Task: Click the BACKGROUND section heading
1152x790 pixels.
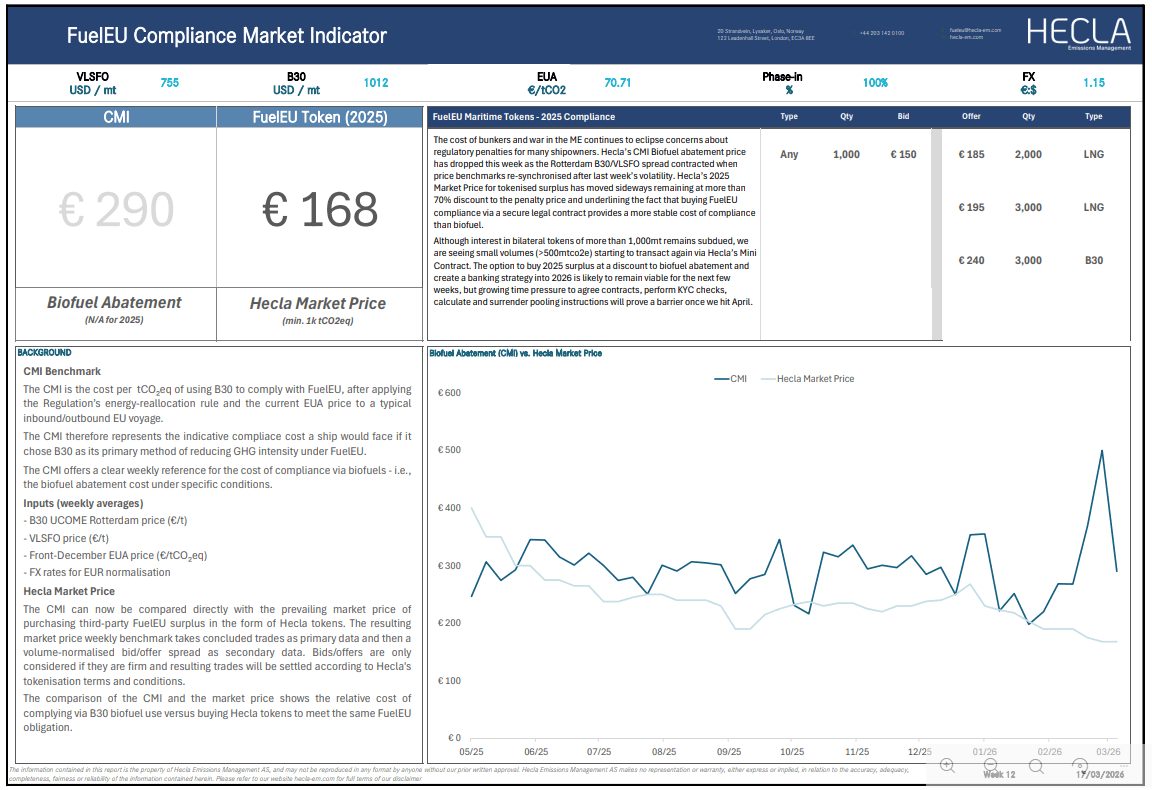Action: tap(44, 353)
